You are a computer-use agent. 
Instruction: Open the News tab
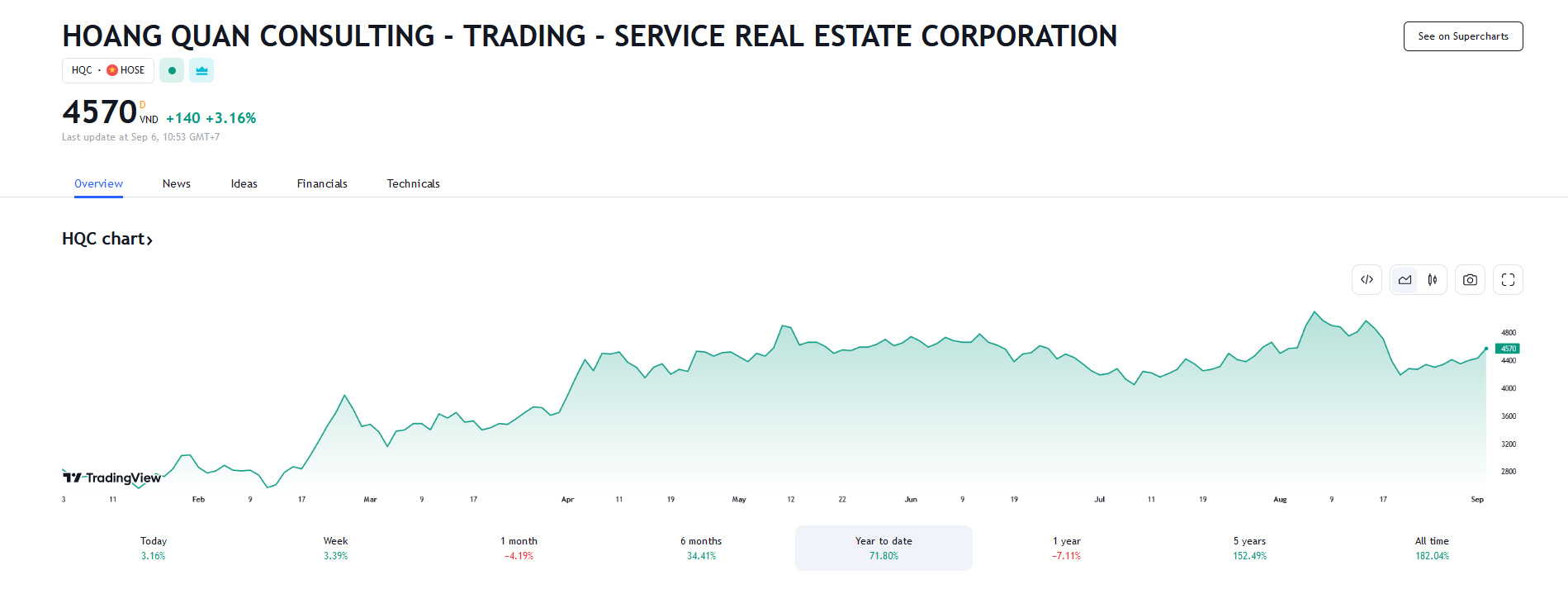click(177, 183)
